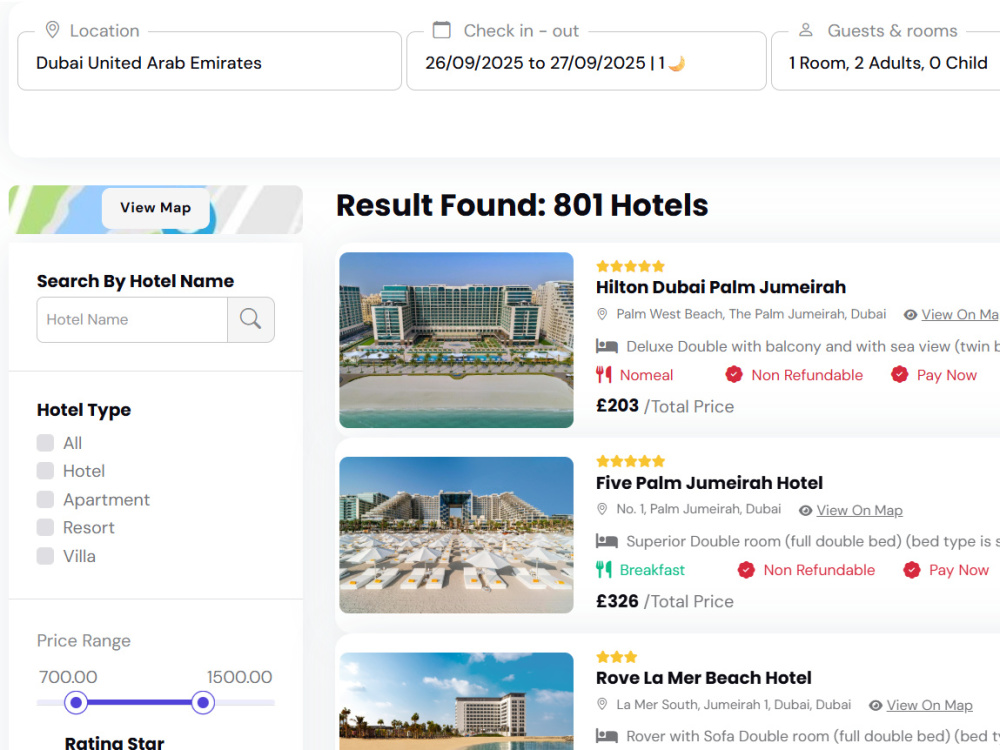Click the 700.00 minimum price slider handle
The height and width of the screenshot is (750, 1000).
click(76, 703)
